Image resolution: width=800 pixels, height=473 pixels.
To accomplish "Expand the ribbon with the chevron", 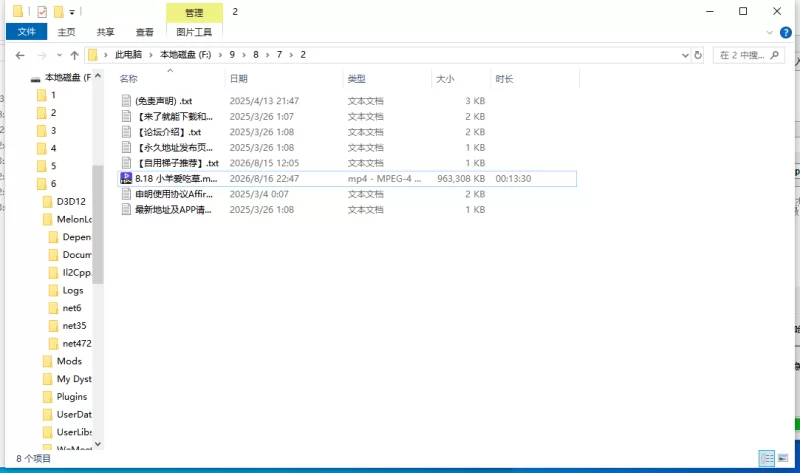I will click(770, 33).
